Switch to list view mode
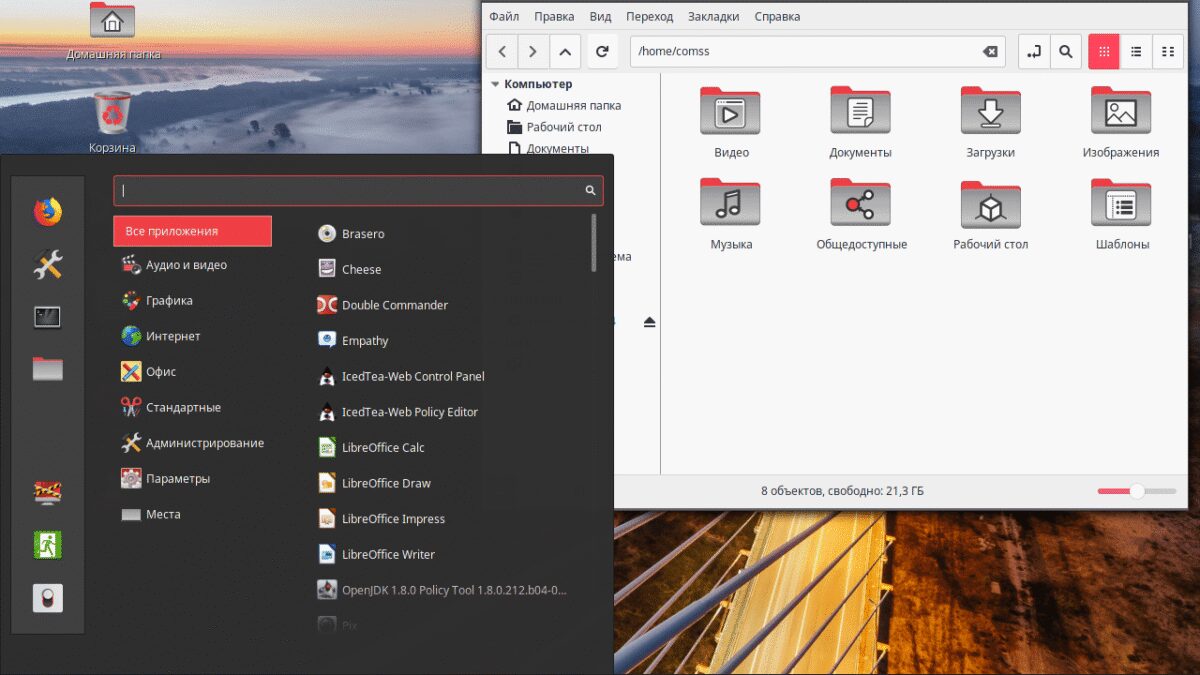 click(x=1136, y=51)
